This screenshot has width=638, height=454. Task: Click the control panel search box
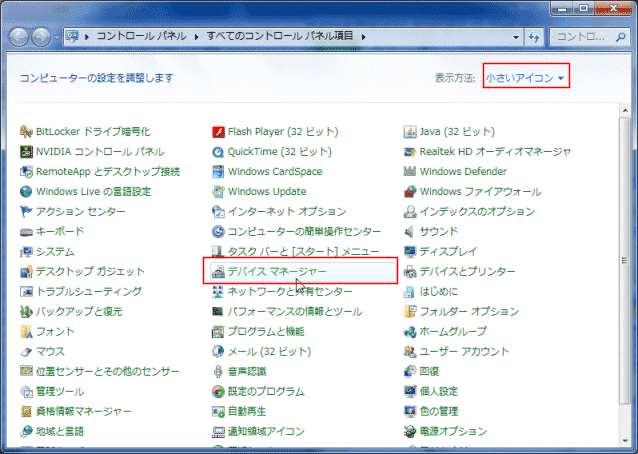[589, 37]
